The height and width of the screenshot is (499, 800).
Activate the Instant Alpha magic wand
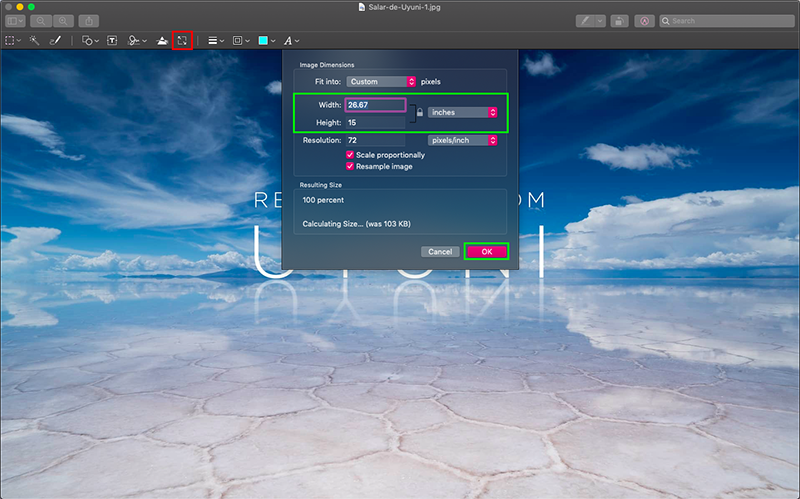coord(34,40)
